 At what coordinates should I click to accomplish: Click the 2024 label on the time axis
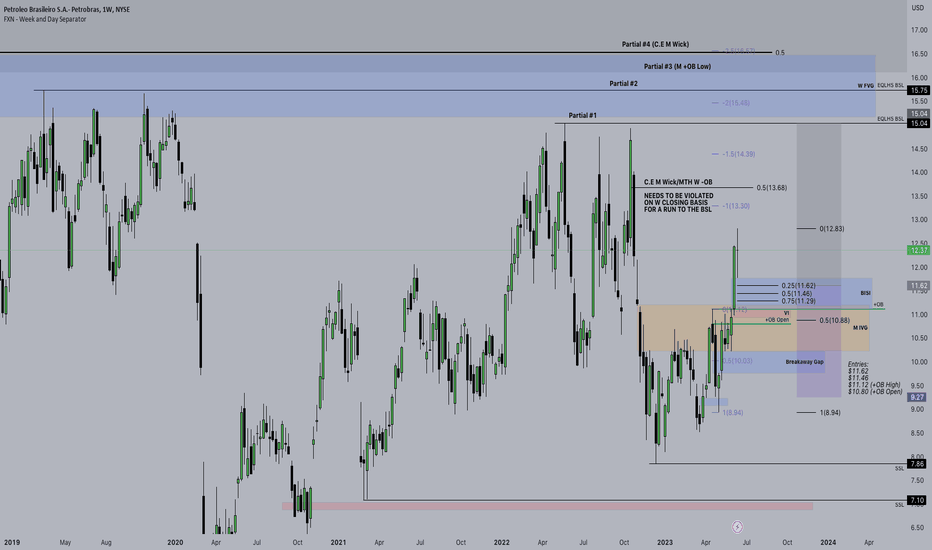pyautogui.click(x=828, y=542)
